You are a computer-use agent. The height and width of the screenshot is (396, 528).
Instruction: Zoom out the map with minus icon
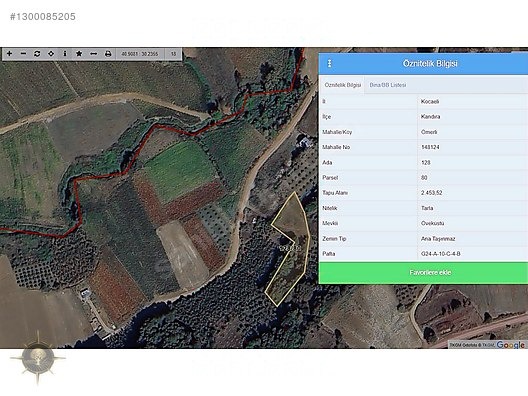[23, 54]
